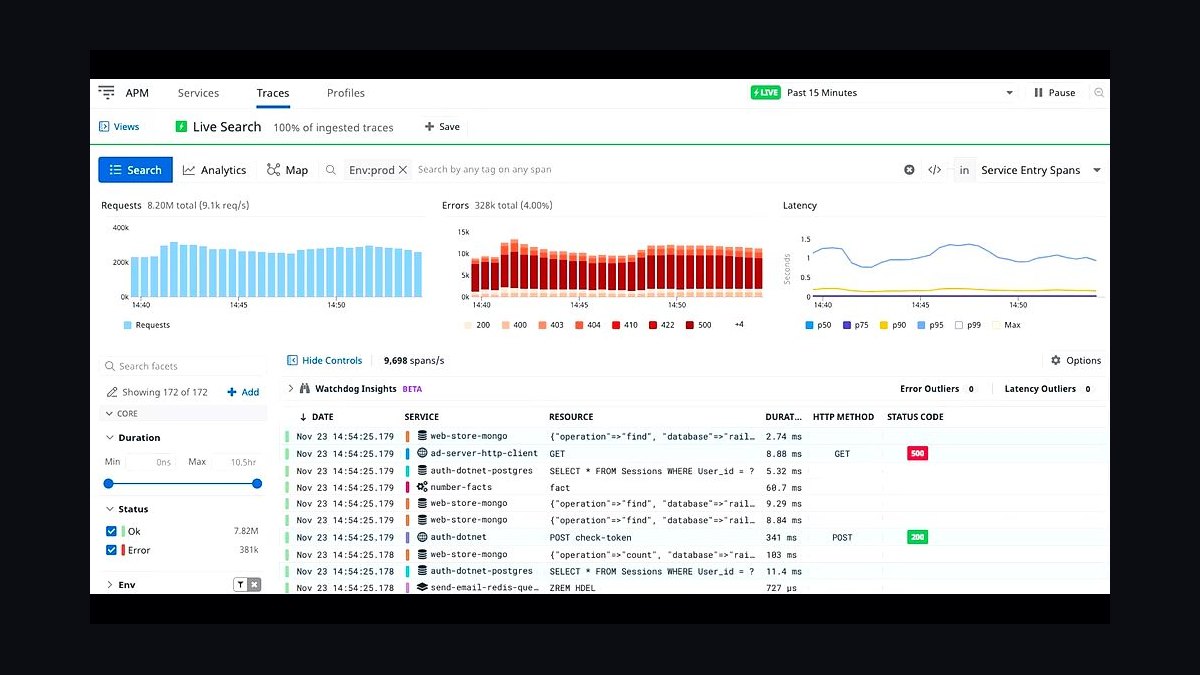Select the Search view mode

(135, 170)
